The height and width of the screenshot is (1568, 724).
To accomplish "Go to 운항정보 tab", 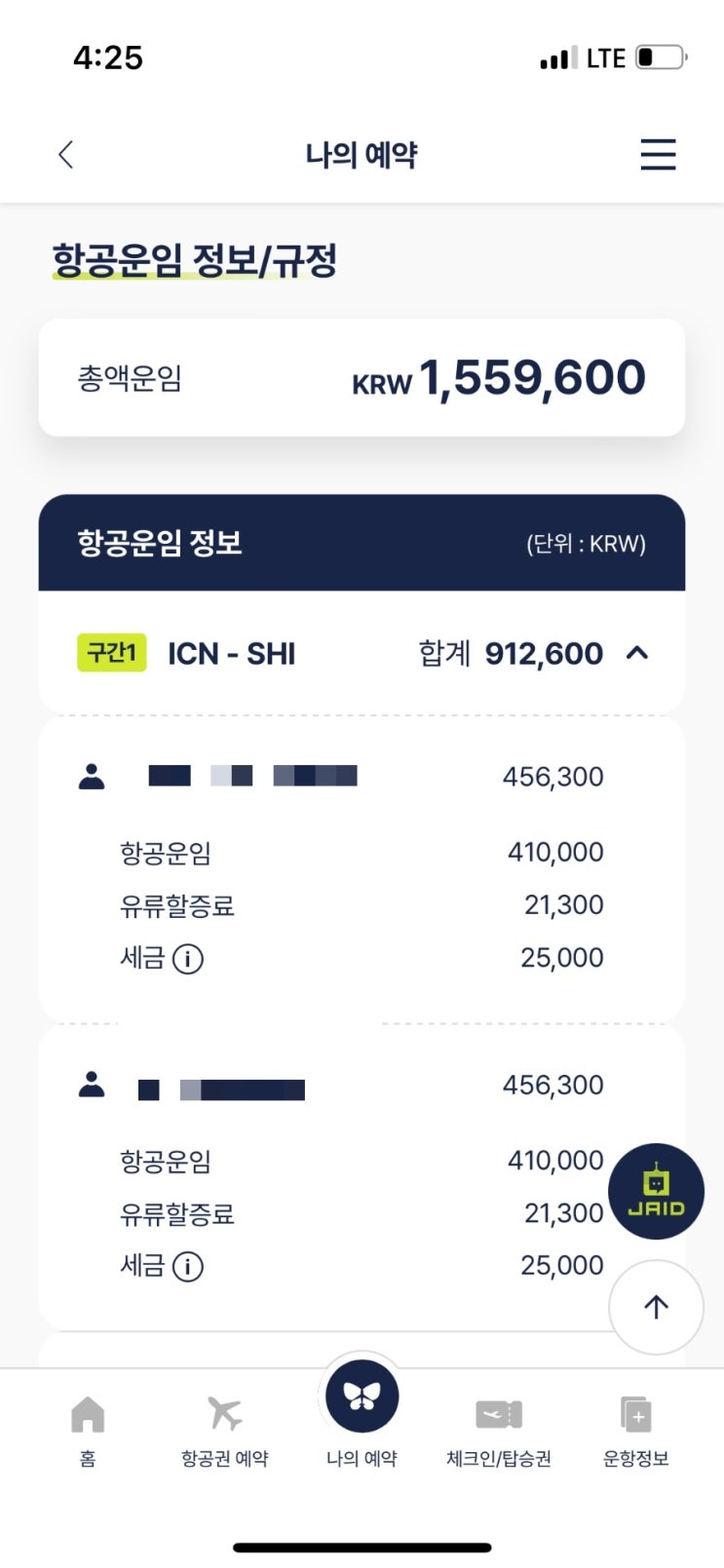I will tap(636, 1458).
